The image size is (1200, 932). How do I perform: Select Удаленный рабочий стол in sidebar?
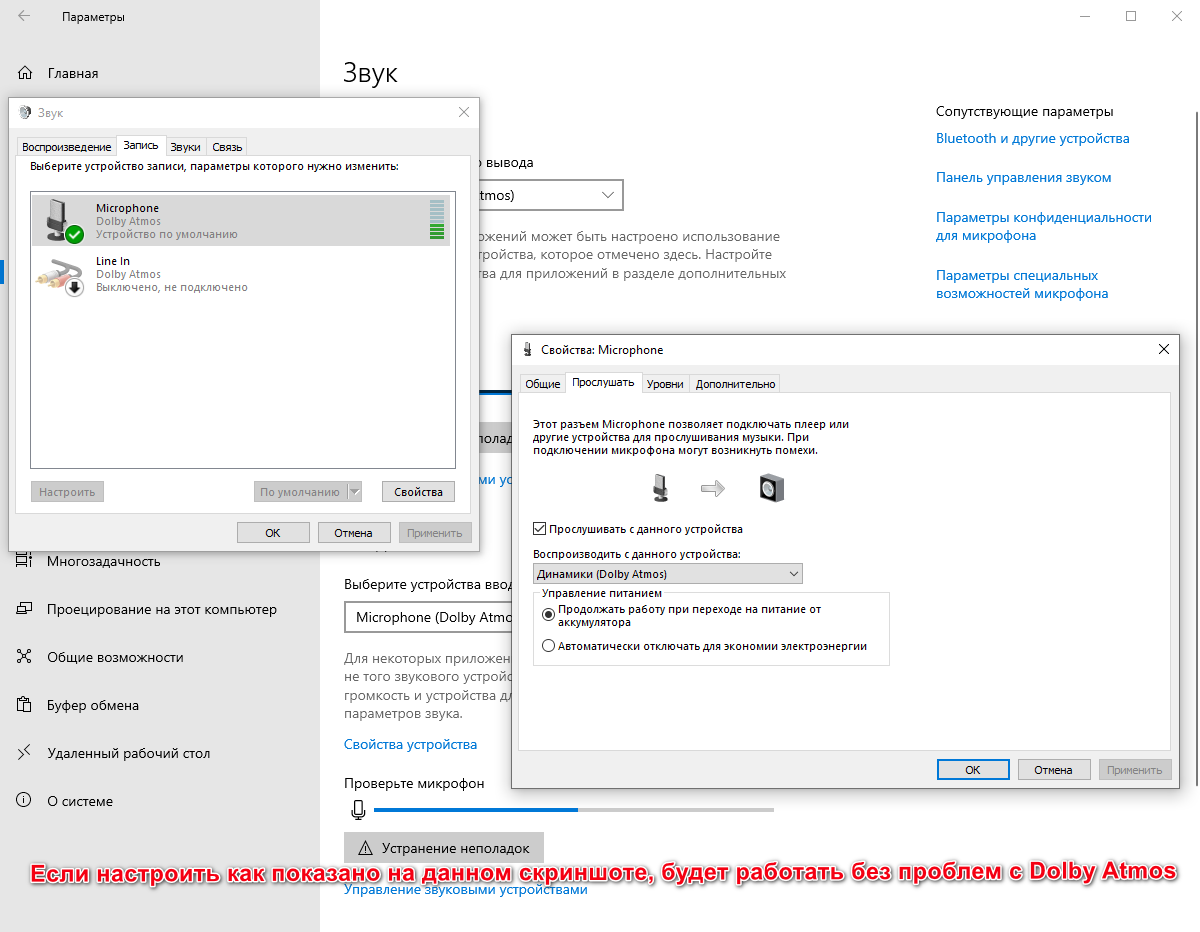pyautogui.click(x=129, y=753)
